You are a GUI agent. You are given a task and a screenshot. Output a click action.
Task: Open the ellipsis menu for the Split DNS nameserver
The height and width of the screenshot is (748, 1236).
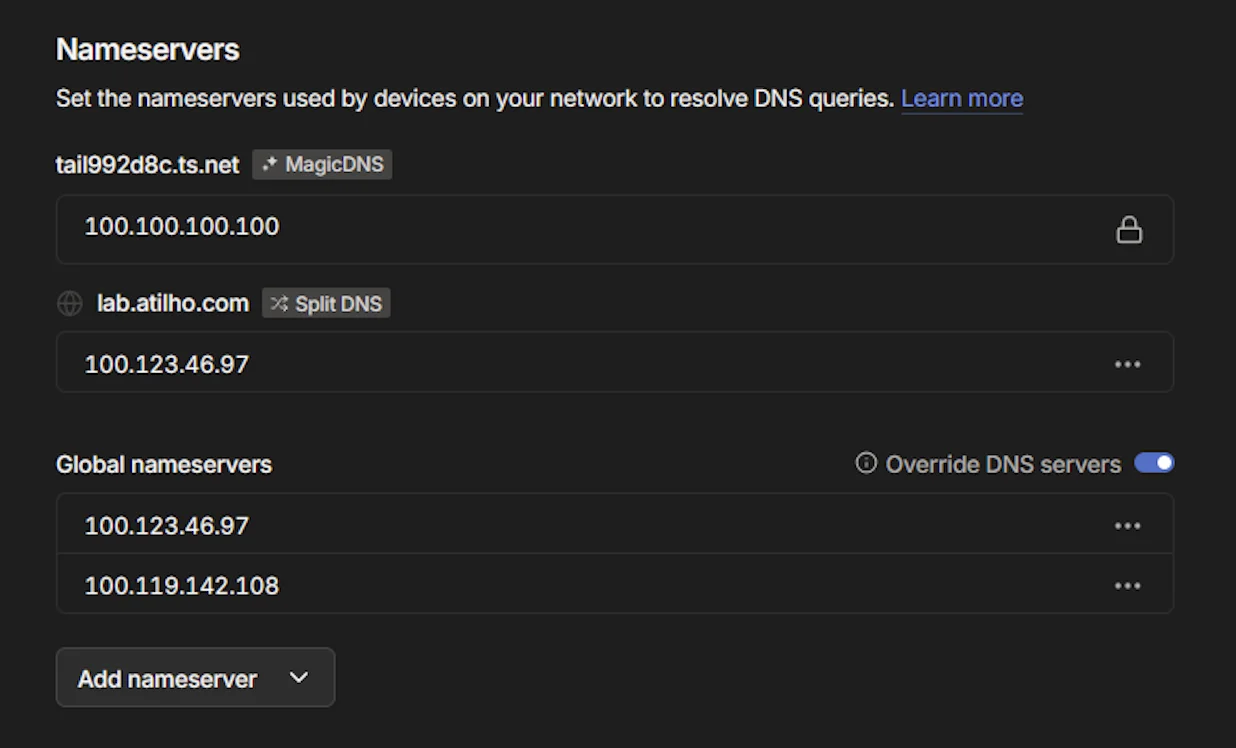point(1128,364)
